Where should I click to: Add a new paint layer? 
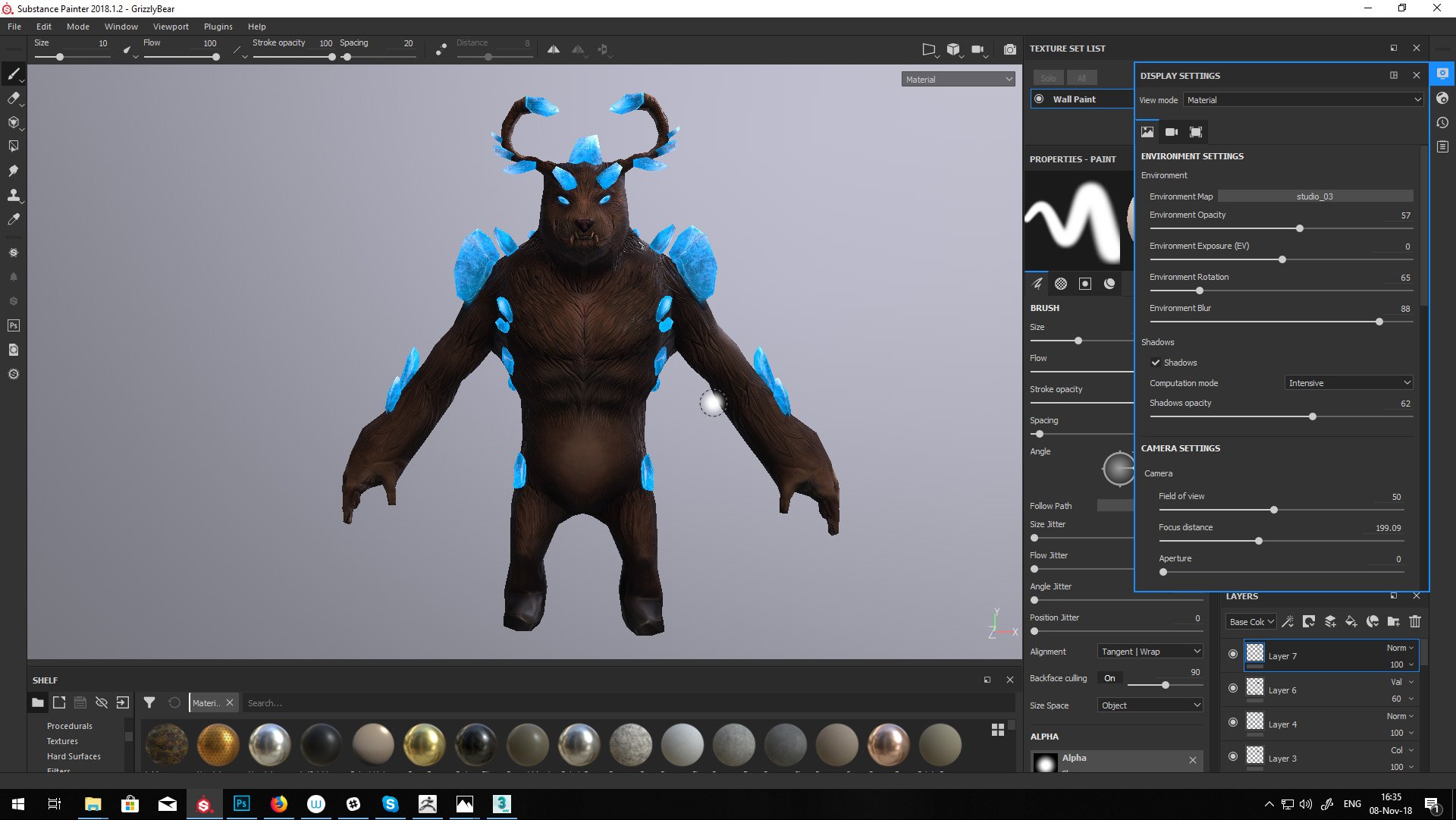pos(1330,621)
